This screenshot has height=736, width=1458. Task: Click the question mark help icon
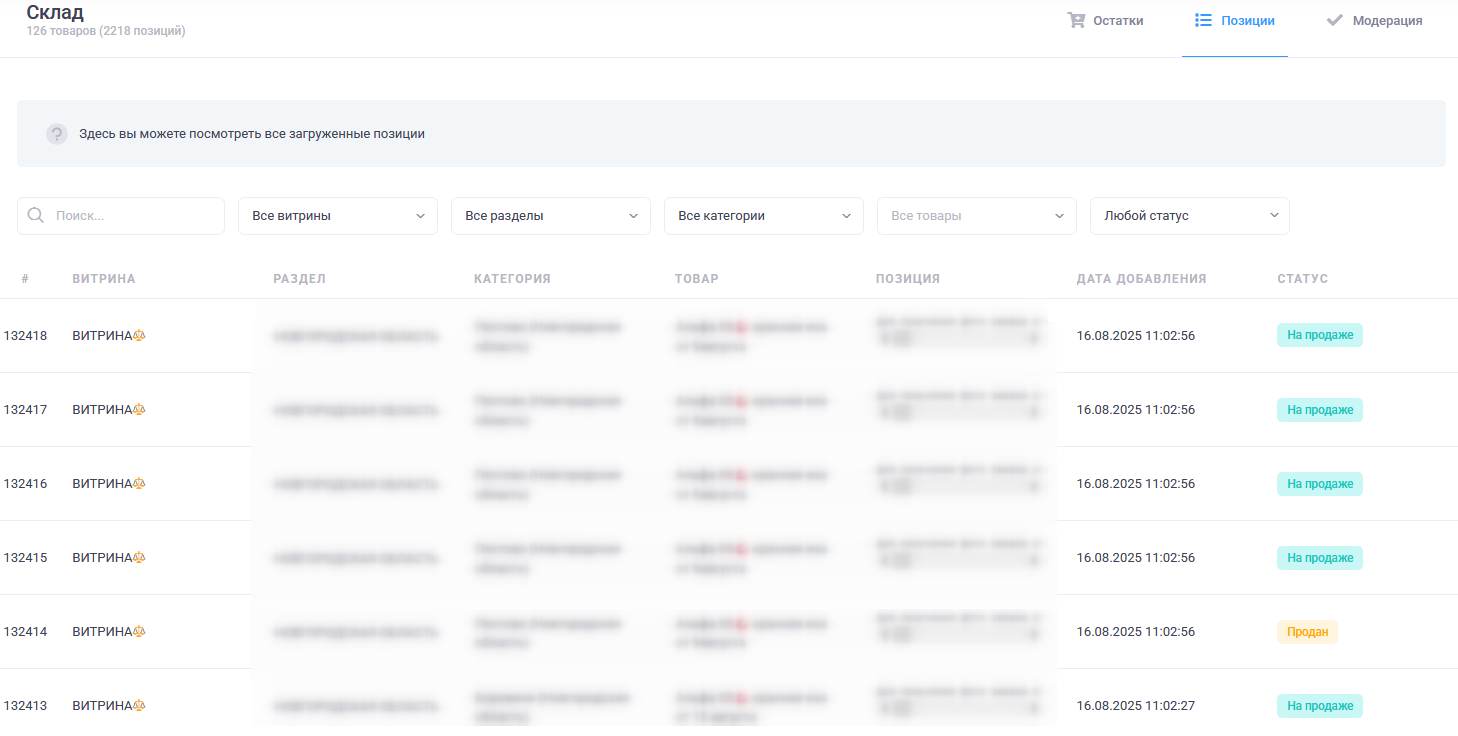(57, 134)
